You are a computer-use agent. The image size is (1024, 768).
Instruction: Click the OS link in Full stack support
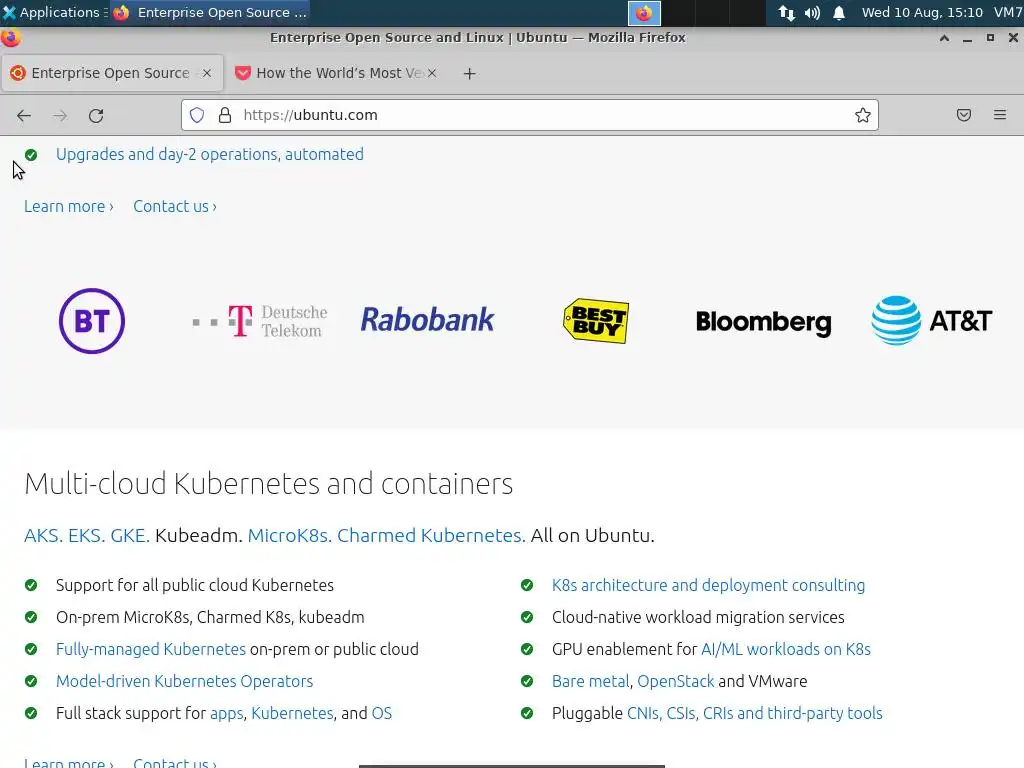(x=381, y=713)
